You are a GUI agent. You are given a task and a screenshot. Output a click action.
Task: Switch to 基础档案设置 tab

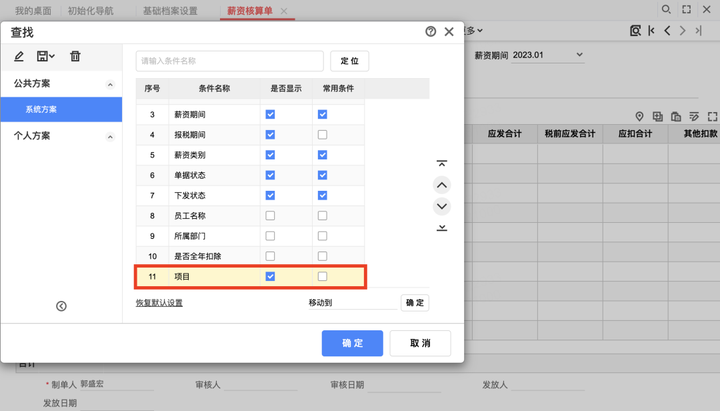tap(170, 11)
